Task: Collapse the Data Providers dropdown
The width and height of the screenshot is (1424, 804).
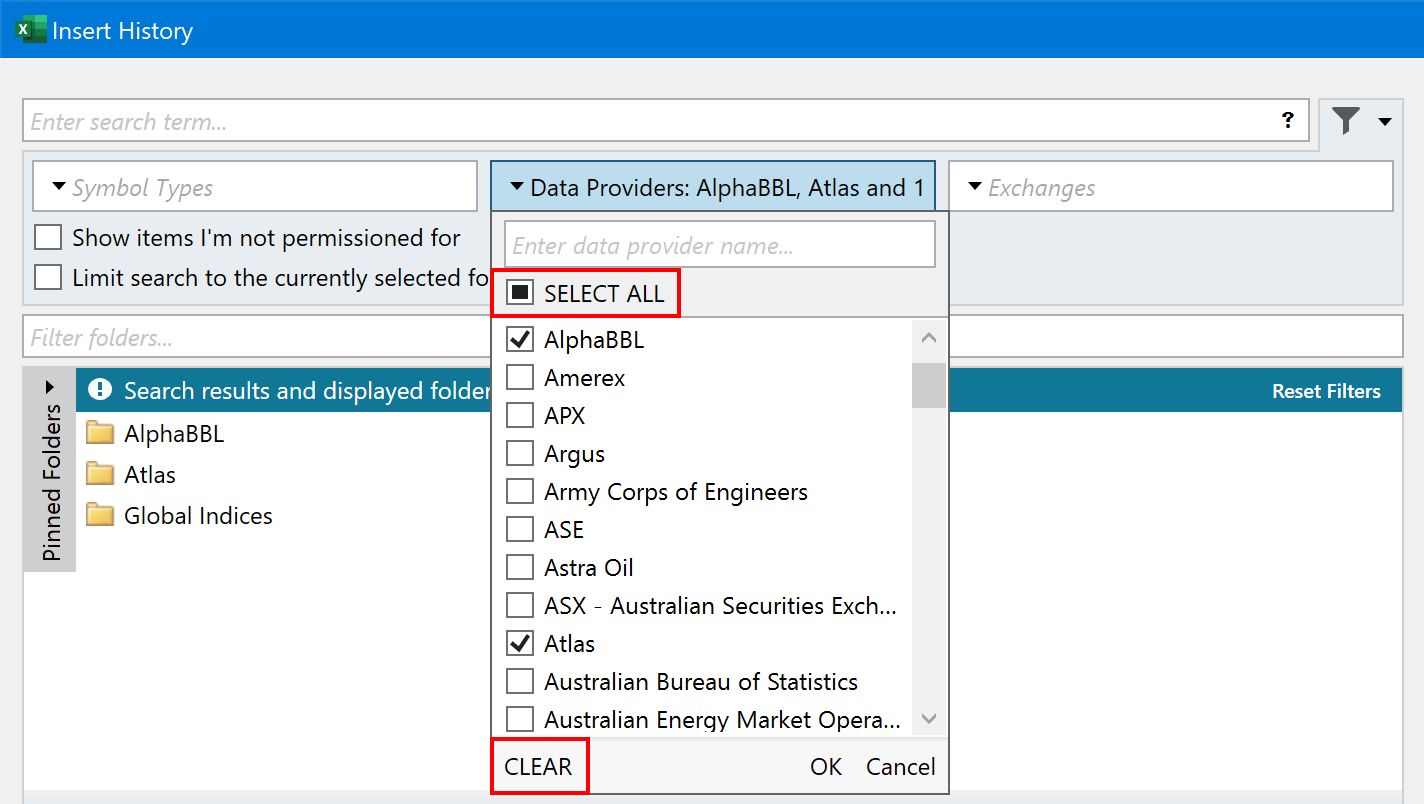Action: 713,187
